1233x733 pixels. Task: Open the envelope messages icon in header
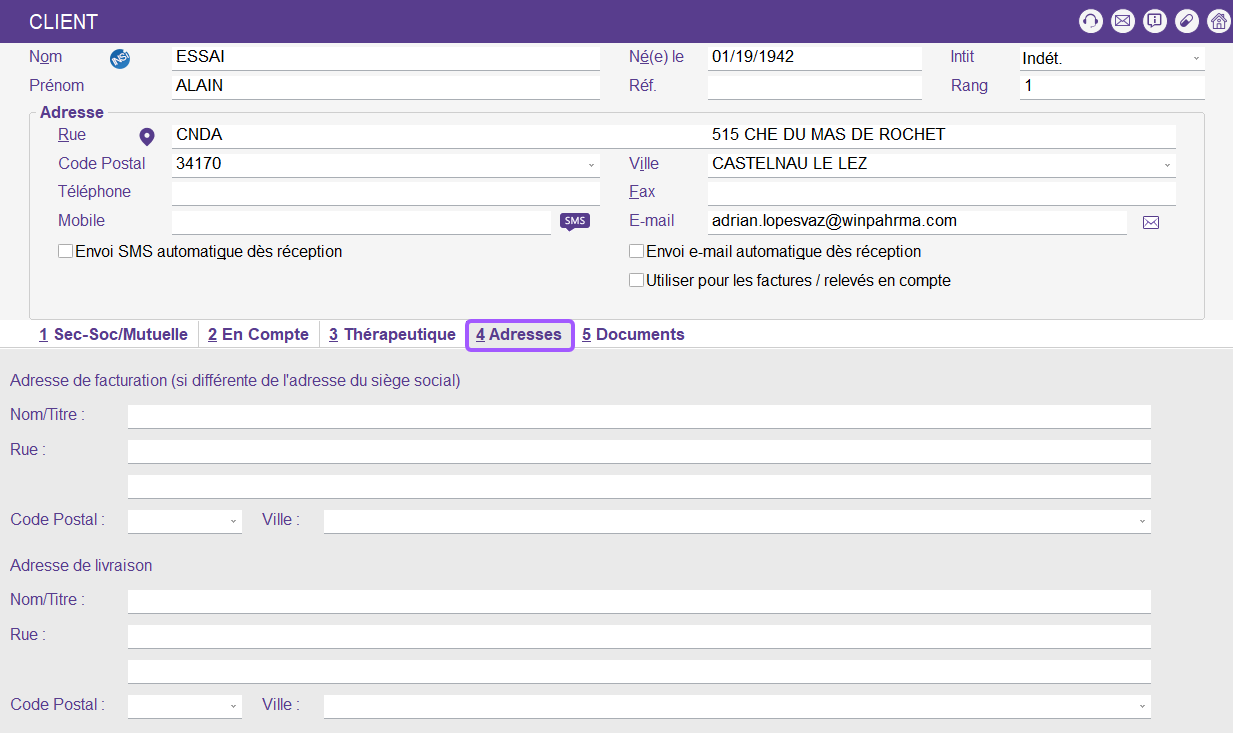tap(1123, 21)
